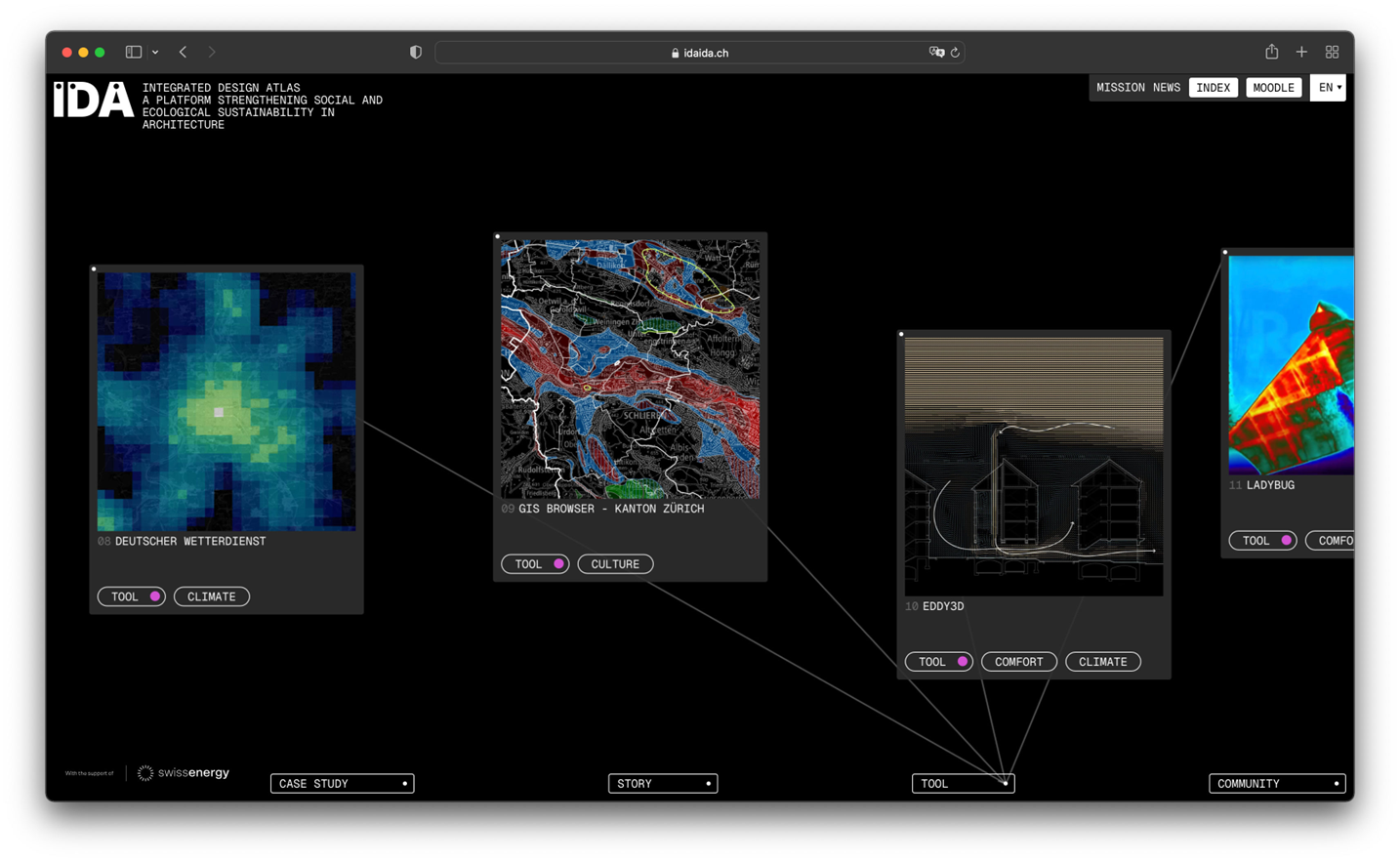The height and width of the screenshot is (862, 1400).
Task: Open the MOODLE link
Action: point(1274,88)
